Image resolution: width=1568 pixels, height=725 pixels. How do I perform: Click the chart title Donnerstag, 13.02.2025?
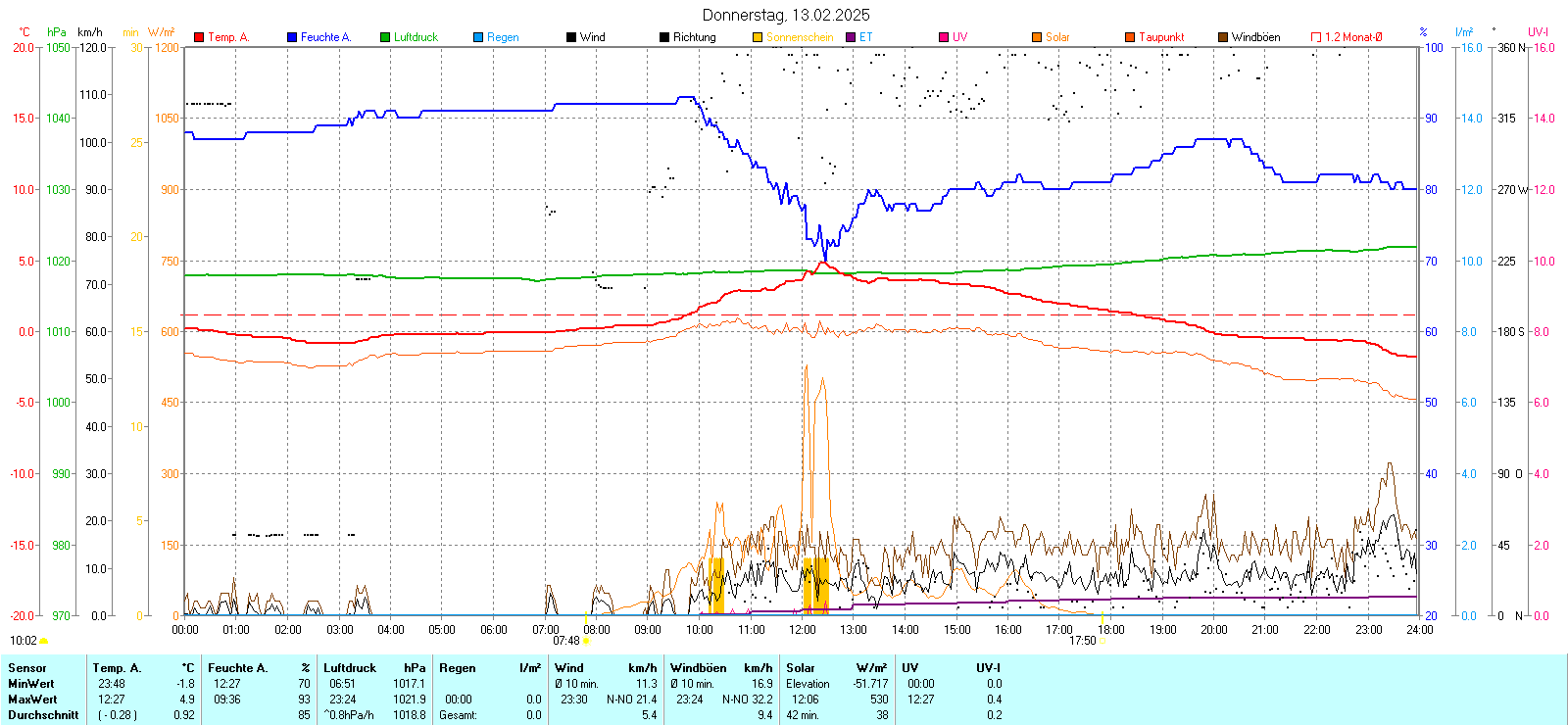(786, 15)
